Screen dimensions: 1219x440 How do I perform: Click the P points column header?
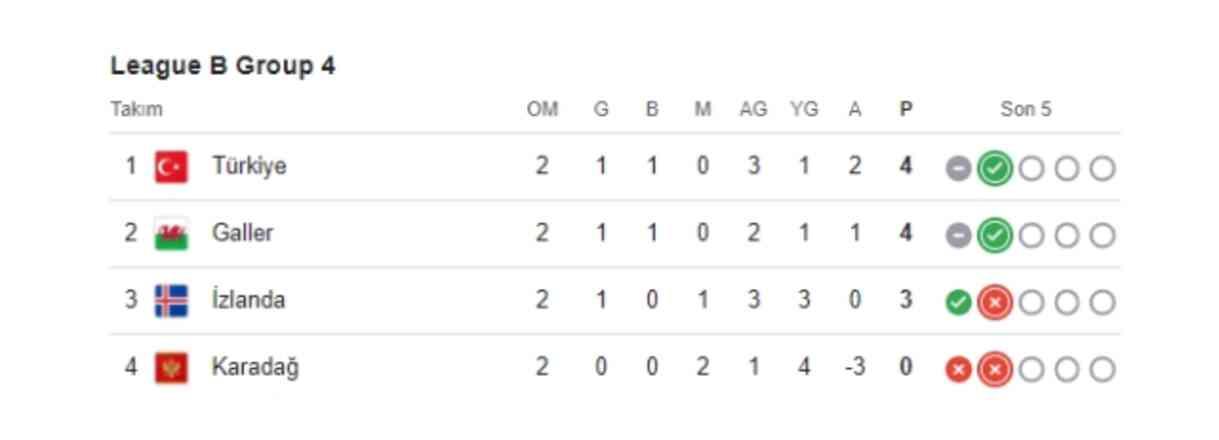click(906, 110)
